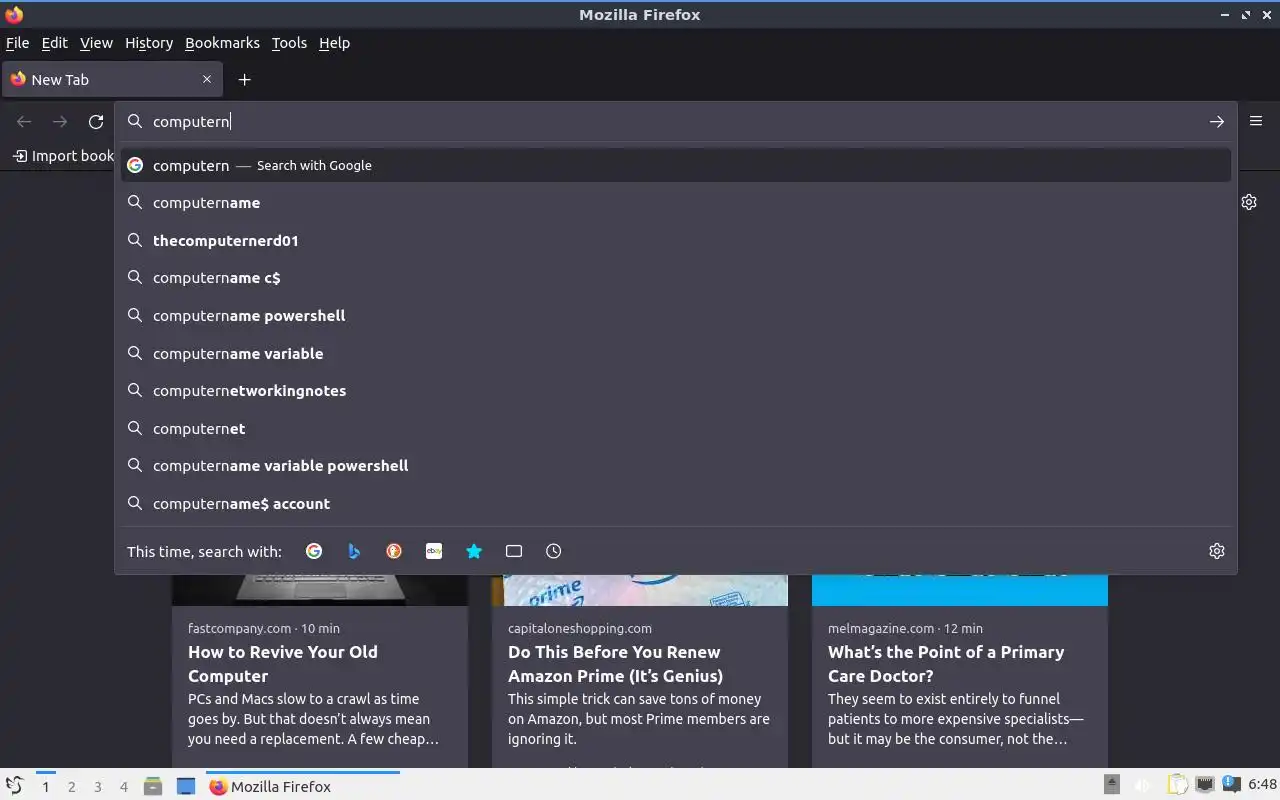
Task: Search this time with DuckDuckGo icon
Action: (x=394, y=551)
